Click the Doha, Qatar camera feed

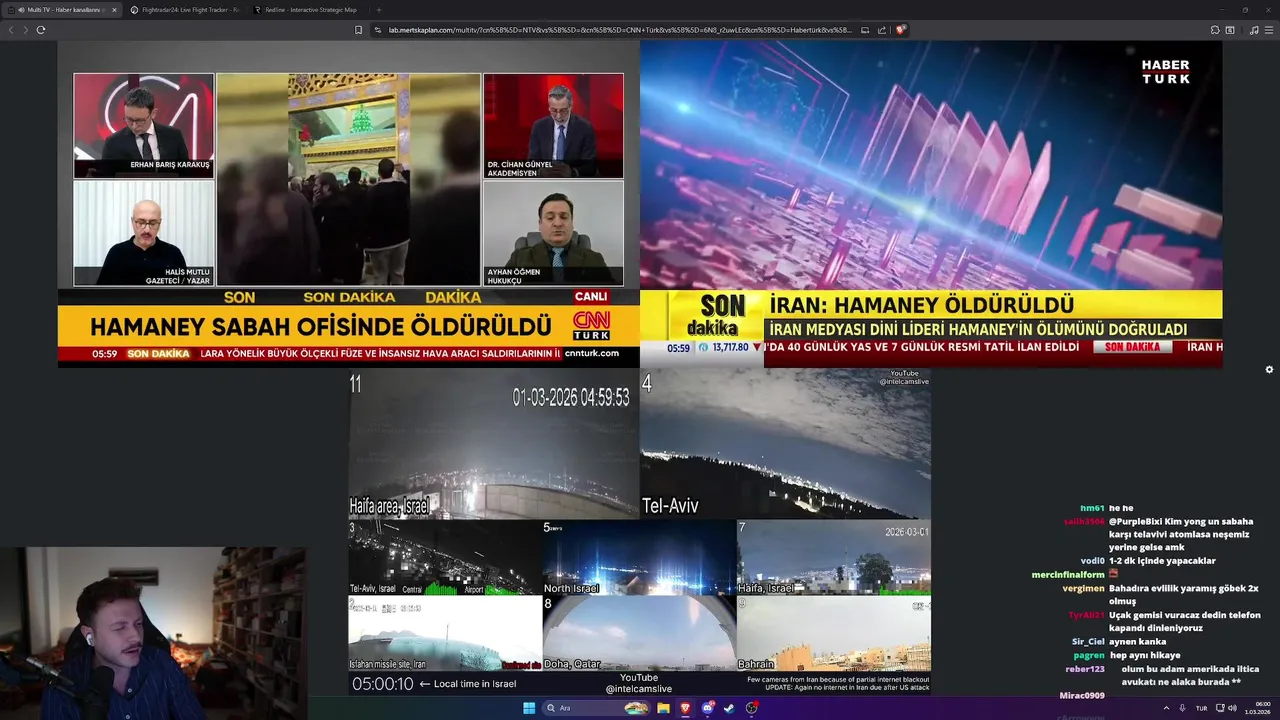pos(639,633)
